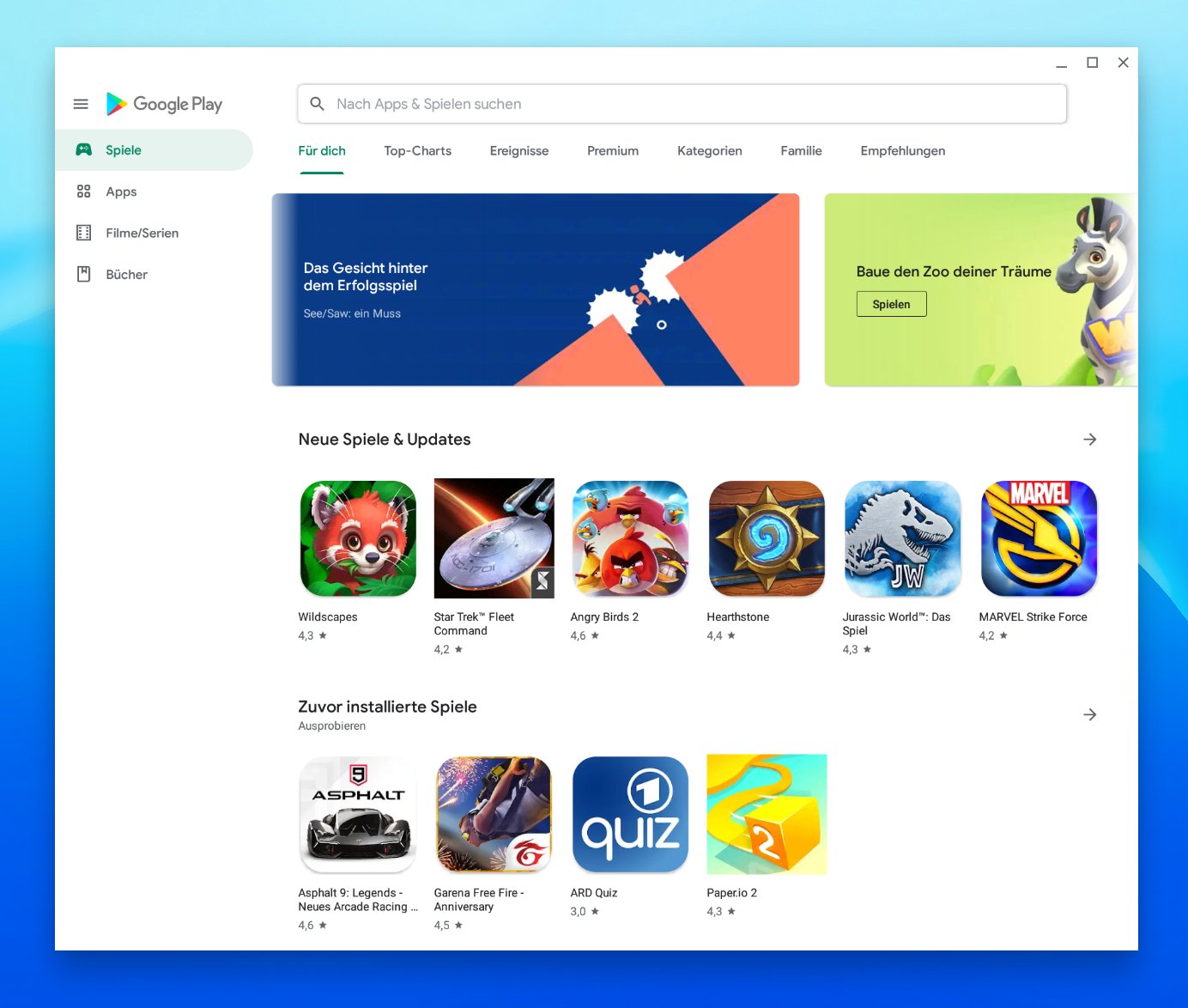Click the Neue Spiele & Updates heading

385,440
